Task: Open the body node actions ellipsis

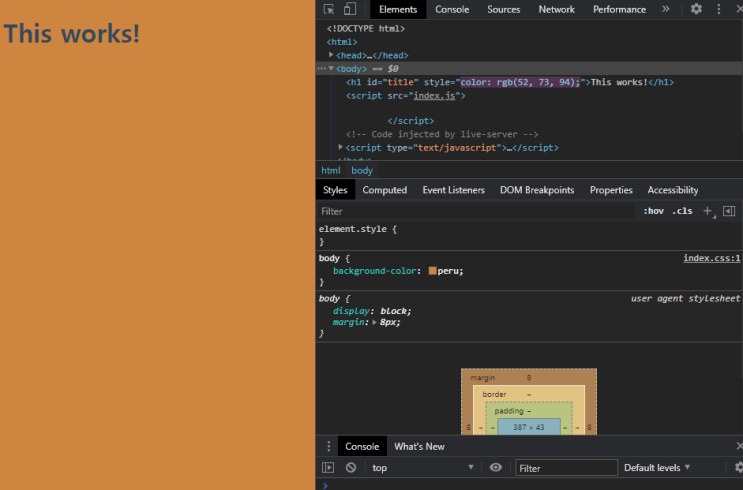Action: (321, 68)
